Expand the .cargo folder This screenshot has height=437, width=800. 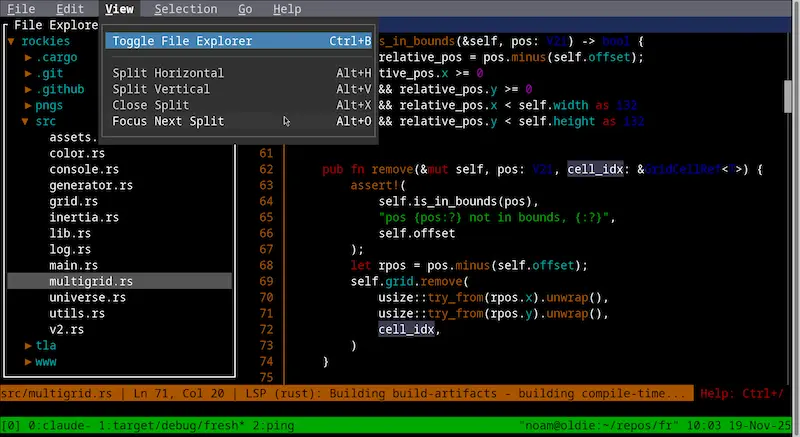[x=56, y=57]
